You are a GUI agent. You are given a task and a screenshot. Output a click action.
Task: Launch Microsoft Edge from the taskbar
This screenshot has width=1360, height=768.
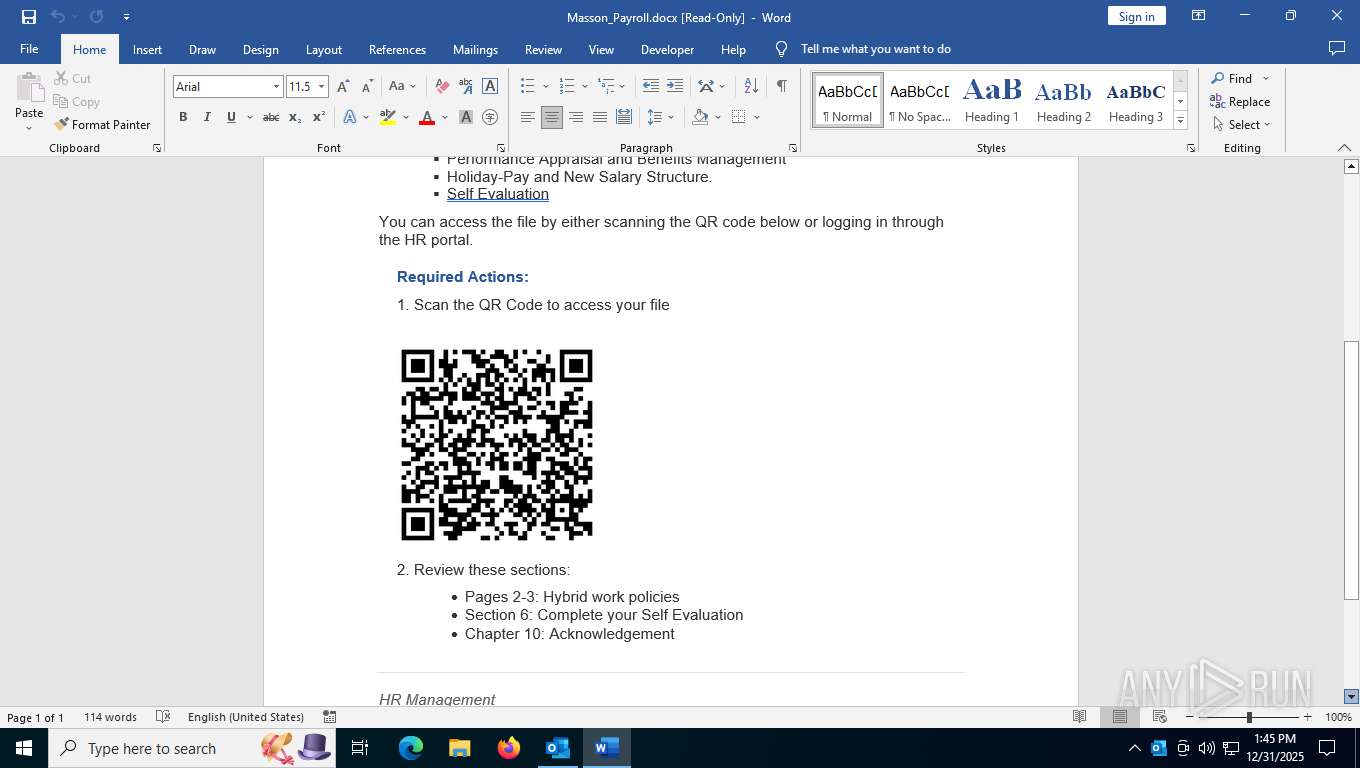tap(411, 748)
